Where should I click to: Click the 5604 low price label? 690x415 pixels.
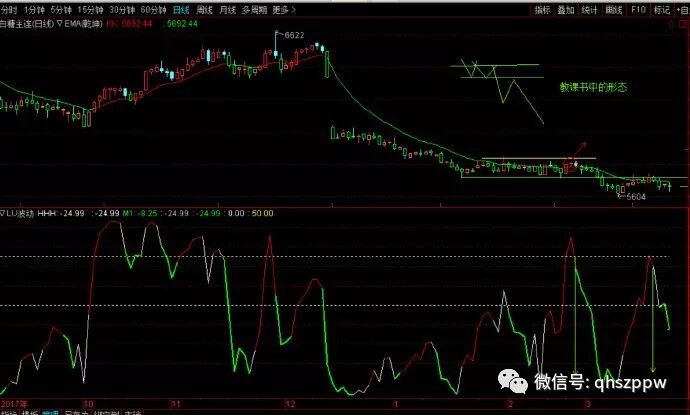coord(635,197)
